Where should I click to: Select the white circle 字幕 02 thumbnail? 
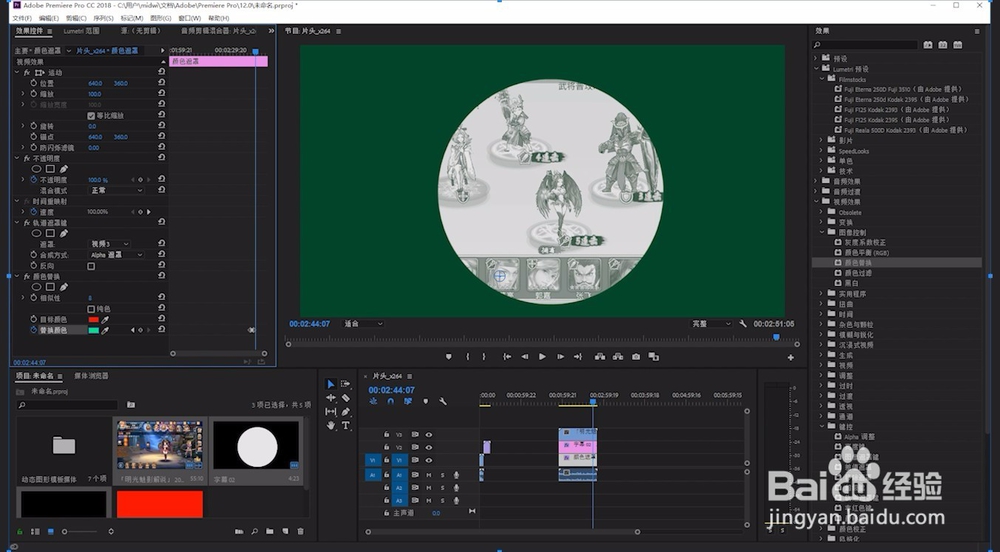(x=257, y=446)
